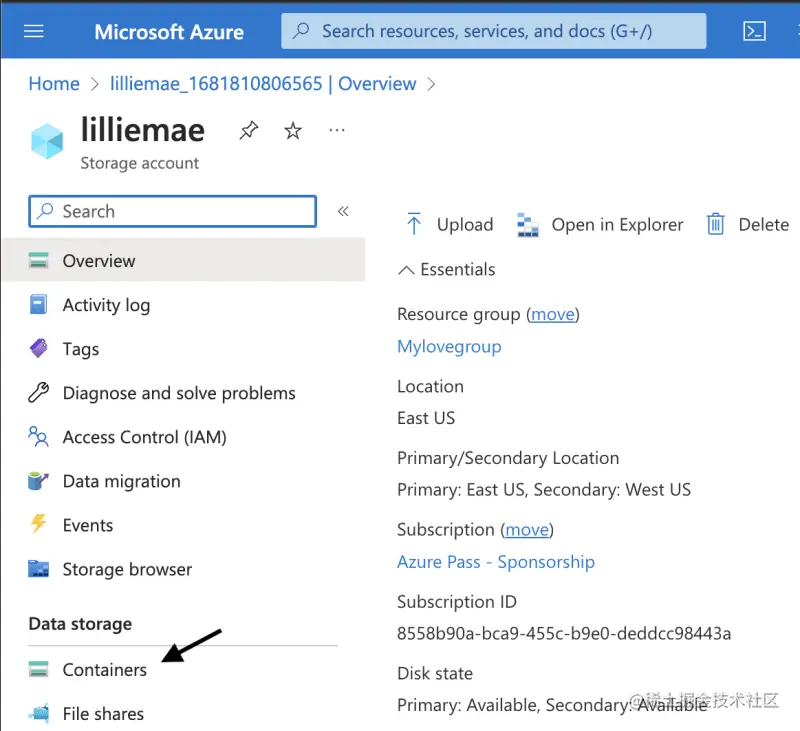The image size is (800, 731).
Task: Click the Storage browser folder icon
Action: (38, 568)
